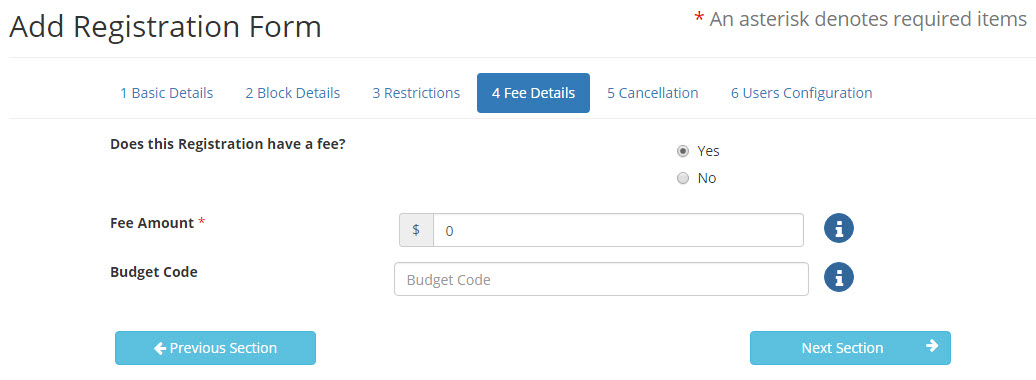Screen dimensions: 1036x380
Task: Click the dollar sign prefix on Fee Amount
Action: pyautogui.click(x=416, y=230)
